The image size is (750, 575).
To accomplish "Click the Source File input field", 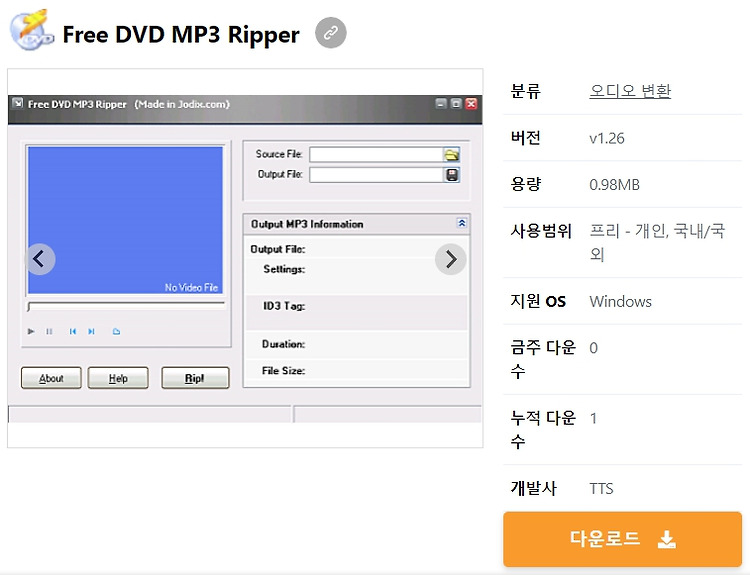I will [x=376, y=155].
